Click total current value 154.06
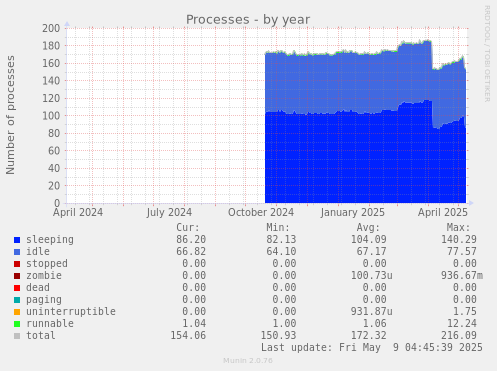Image resolution: width=497 pixels, height=371 pixels. pos(188,336)
